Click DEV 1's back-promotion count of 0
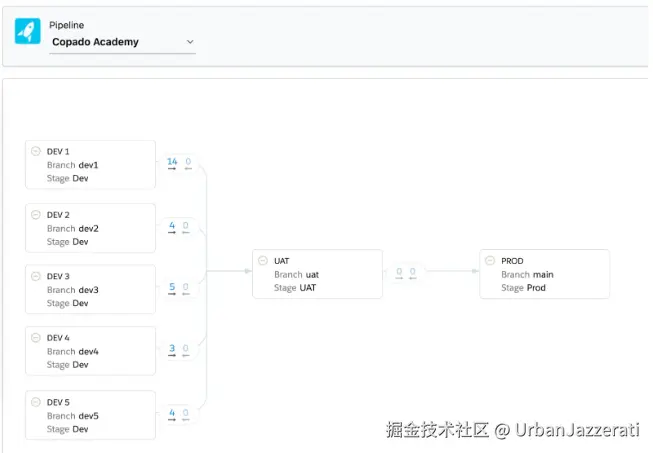Image resolution: width=653 pixels, height=453 pixels. click(187, 162)
